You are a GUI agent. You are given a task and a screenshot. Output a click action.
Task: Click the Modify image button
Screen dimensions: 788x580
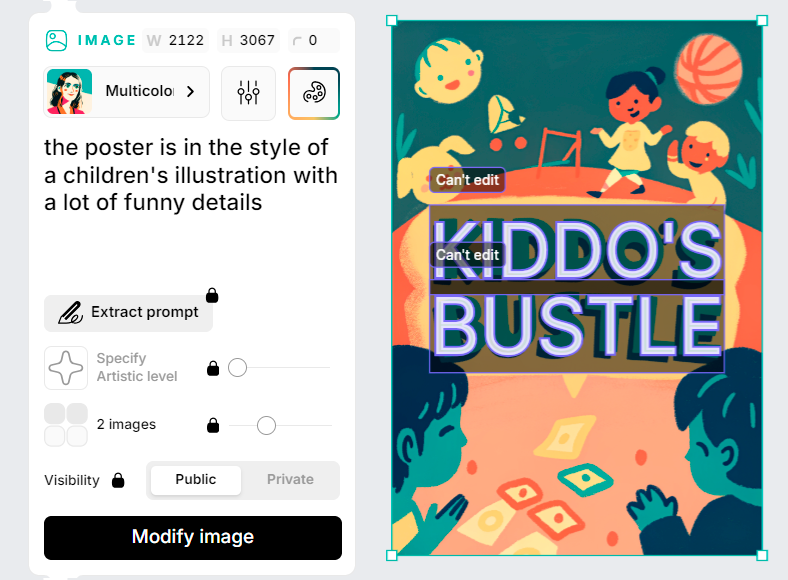click(x=193, y=538)
